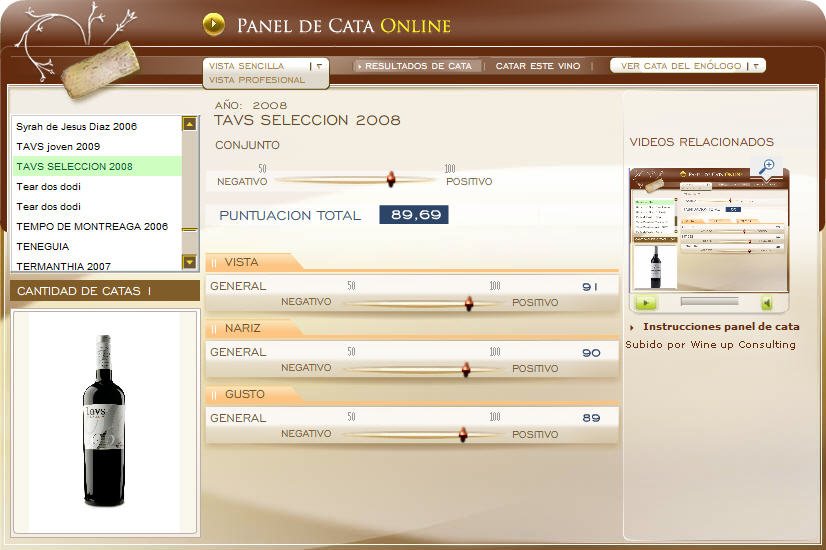Screen dimensions: 826x550
Task: Open the Ver Cata del Enólogo dropdown
Action: (687, 66)
